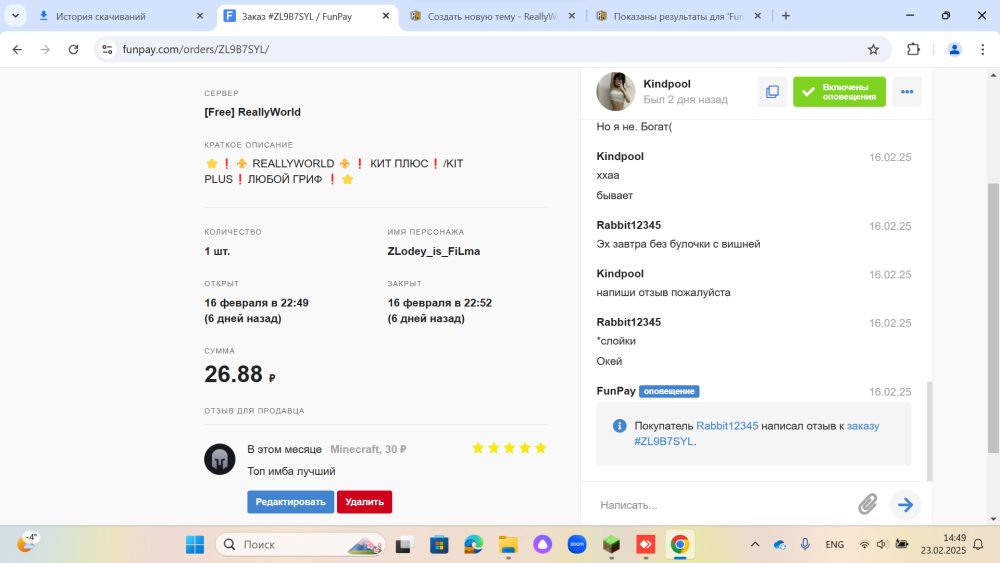Screen dimensions: 1000x563
Task: Click microphone tray icon
Action: coord(805,545)
